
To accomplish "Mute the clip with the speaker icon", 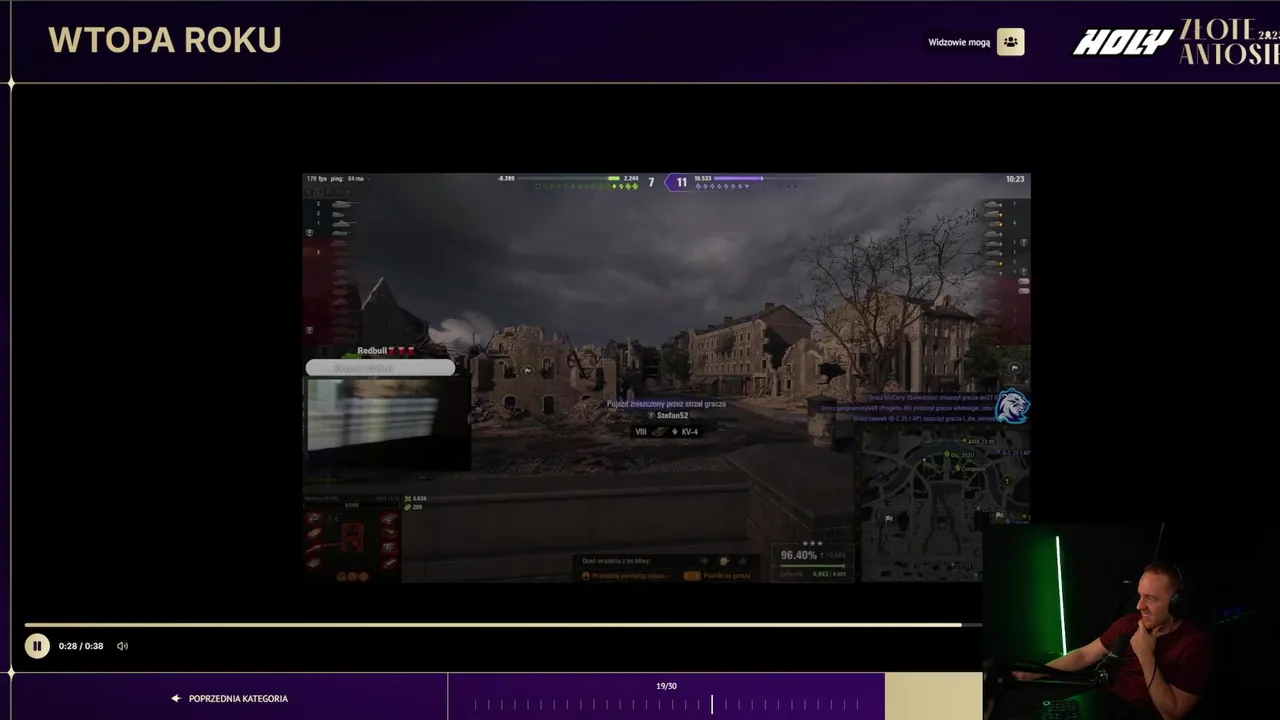I will (122, 646).
